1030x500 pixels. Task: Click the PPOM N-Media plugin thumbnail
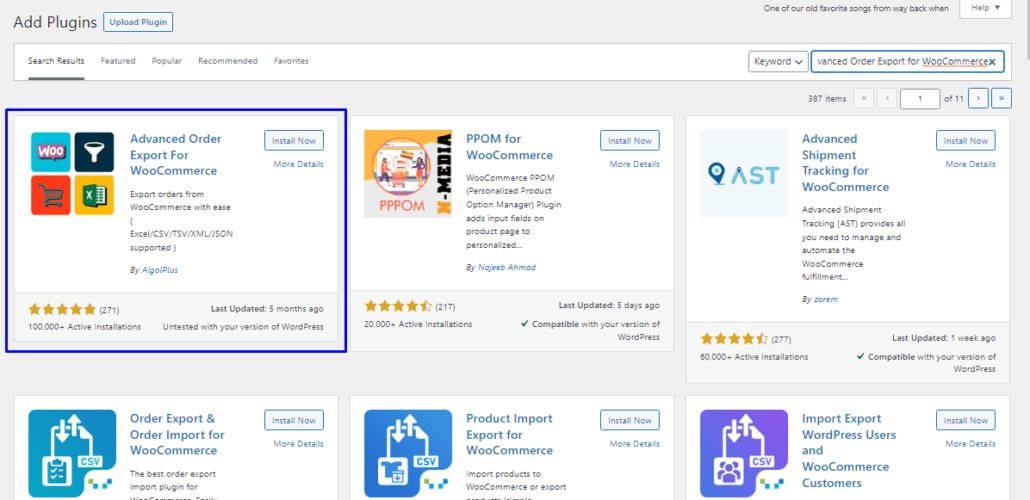pyautogui.click(x=408, y=173)
